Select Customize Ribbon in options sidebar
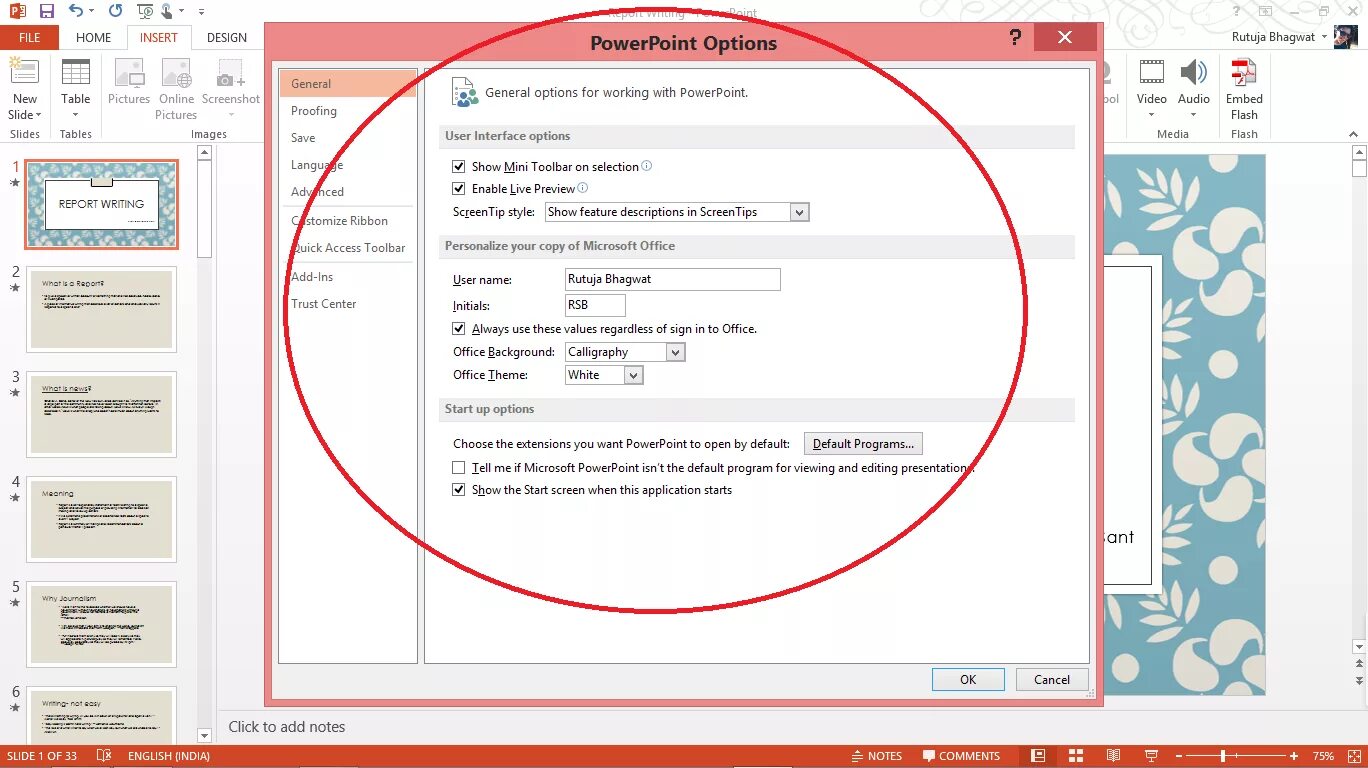1368x768 pixels. (339, 221)
